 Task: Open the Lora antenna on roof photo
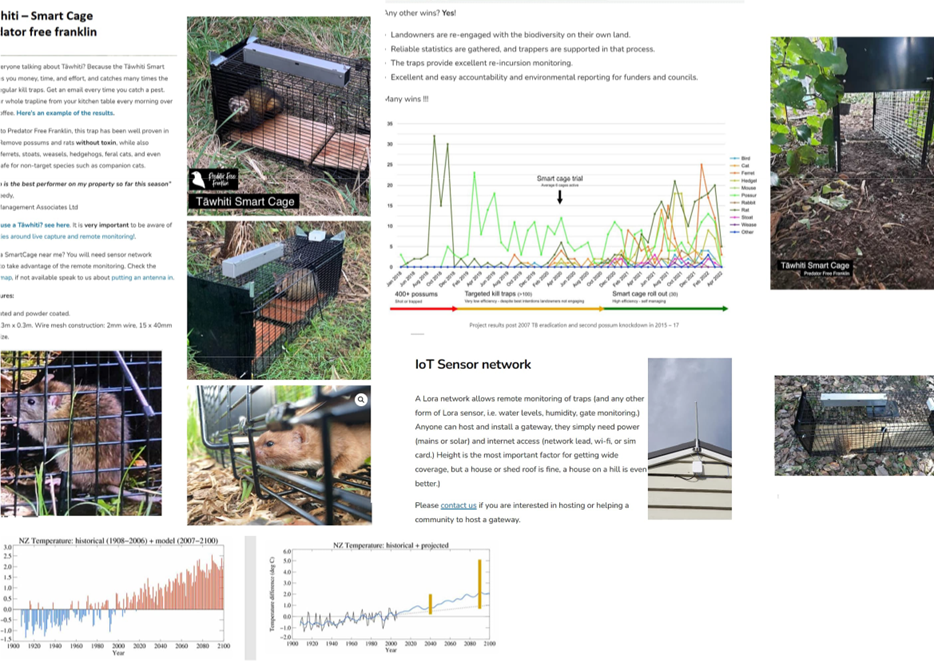(689, 438)
